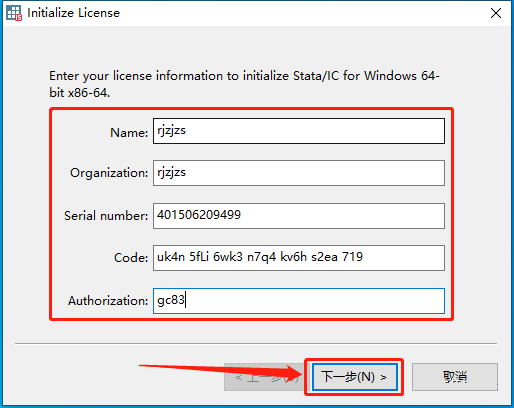Viewport: 514px width, 408px height.
Task: Click the 取消 cancel button
Action: (x=455, y=377)
